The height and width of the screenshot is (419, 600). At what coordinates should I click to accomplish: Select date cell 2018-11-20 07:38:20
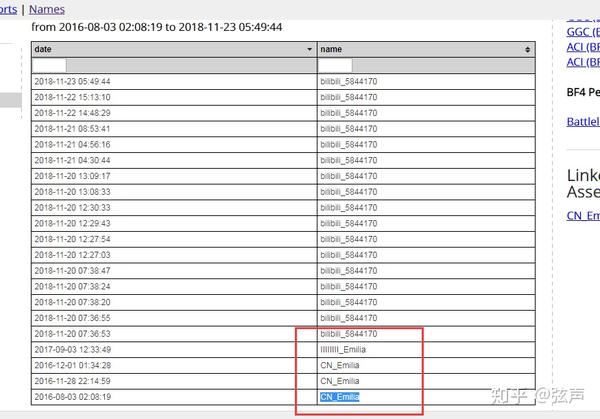(x=174, y=302)
